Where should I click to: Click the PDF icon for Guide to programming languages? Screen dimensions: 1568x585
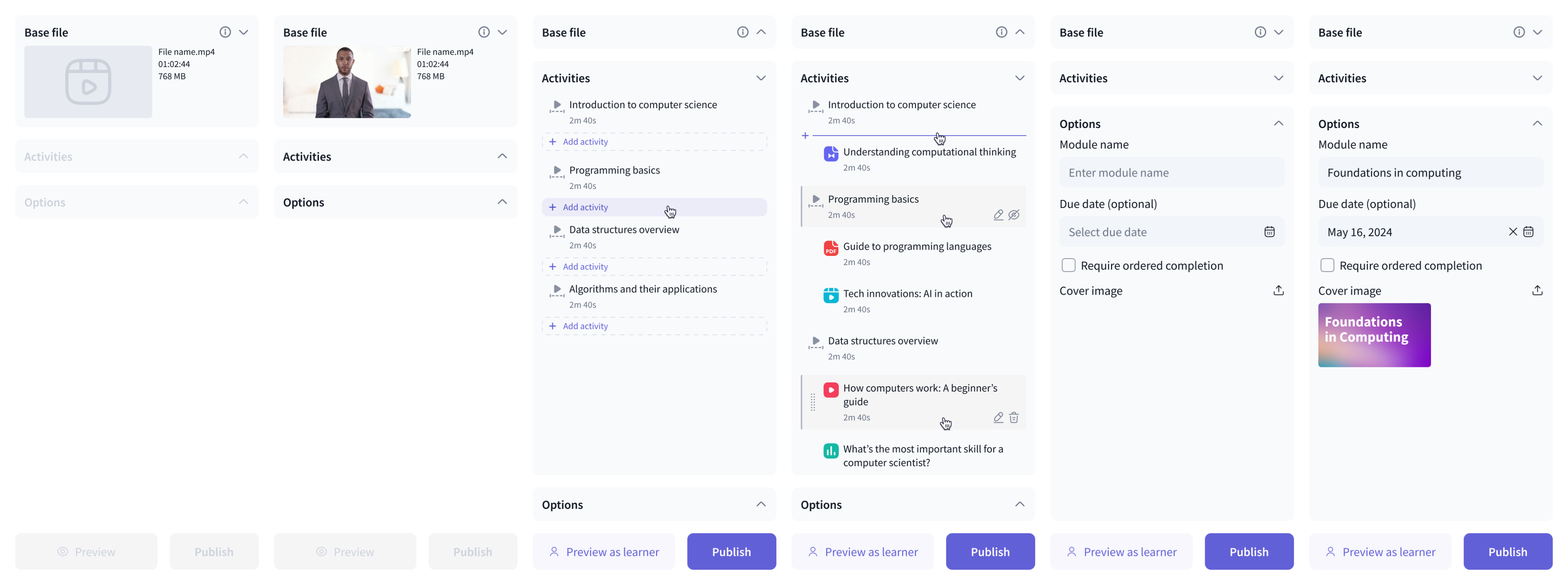pos(831,247)
